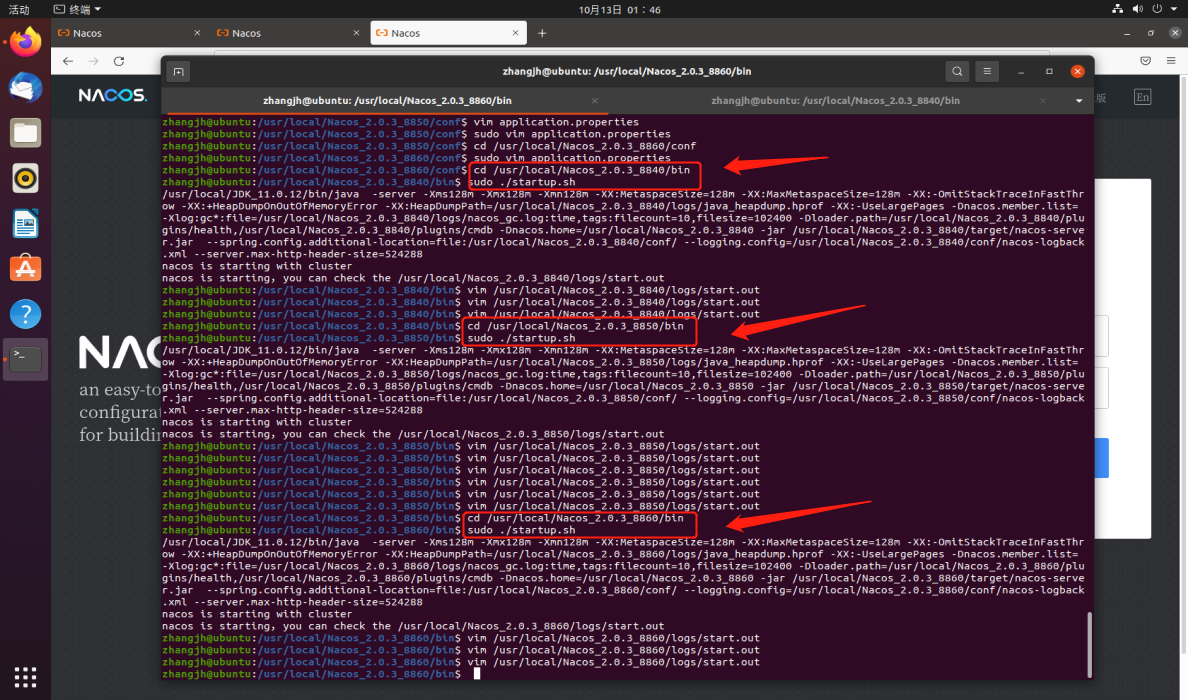Viewport: 1188px width, 700px height.
Task: Open Ubuntu Software from the dock
Action: pos(25,268)
